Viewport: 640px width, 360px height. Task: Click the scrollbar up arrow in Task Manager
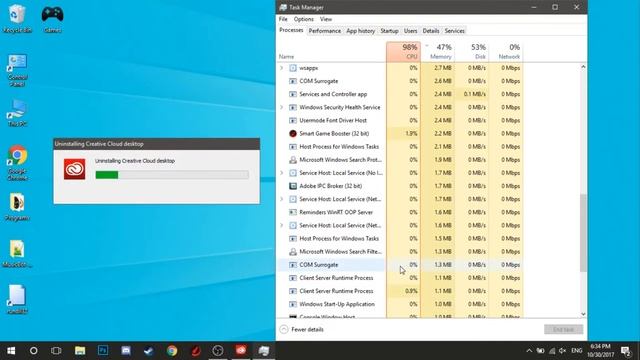coord(583,67)
